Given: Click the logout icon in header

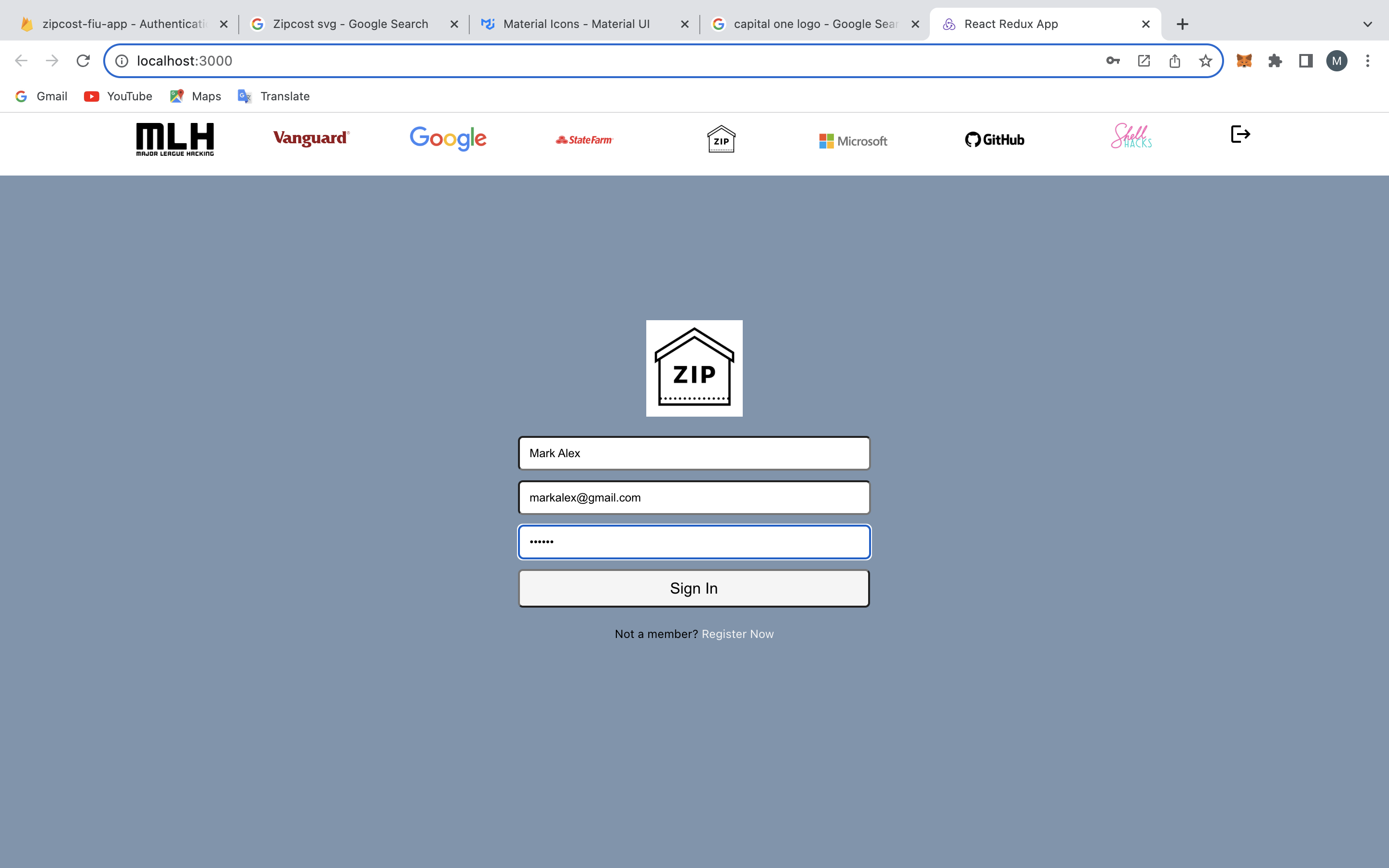Looking at the screenshot, I should (x=1240, y=135).
